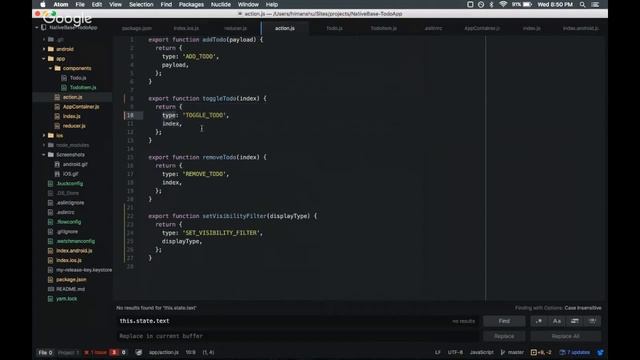Expand the android folder

click(44, 49)
